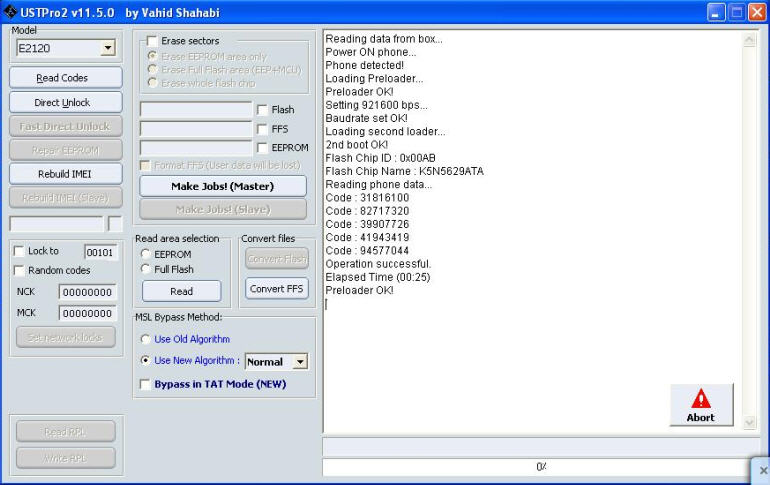Click the red Abort warning button
Image resolution: width=770 pixels, height=485 pixels.
tap(701, 405)
